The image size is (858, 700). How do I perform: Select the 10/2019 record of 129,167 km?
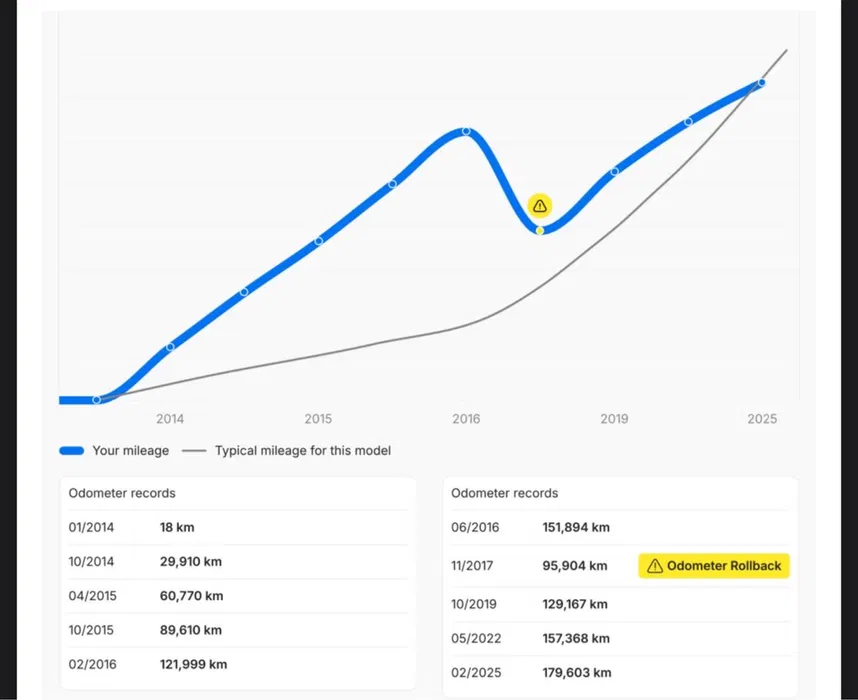[530, 604]
